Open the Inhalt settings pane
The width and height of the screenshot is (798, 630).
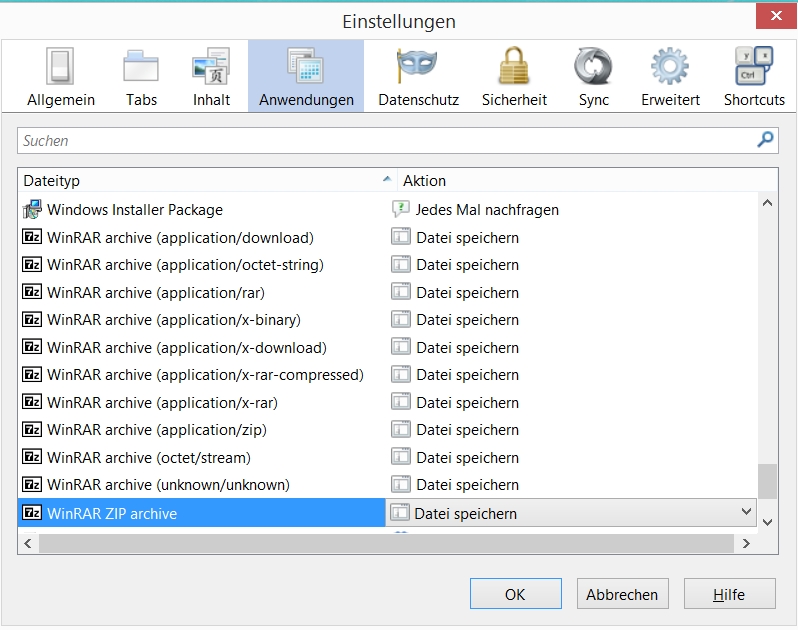(211, 76)
